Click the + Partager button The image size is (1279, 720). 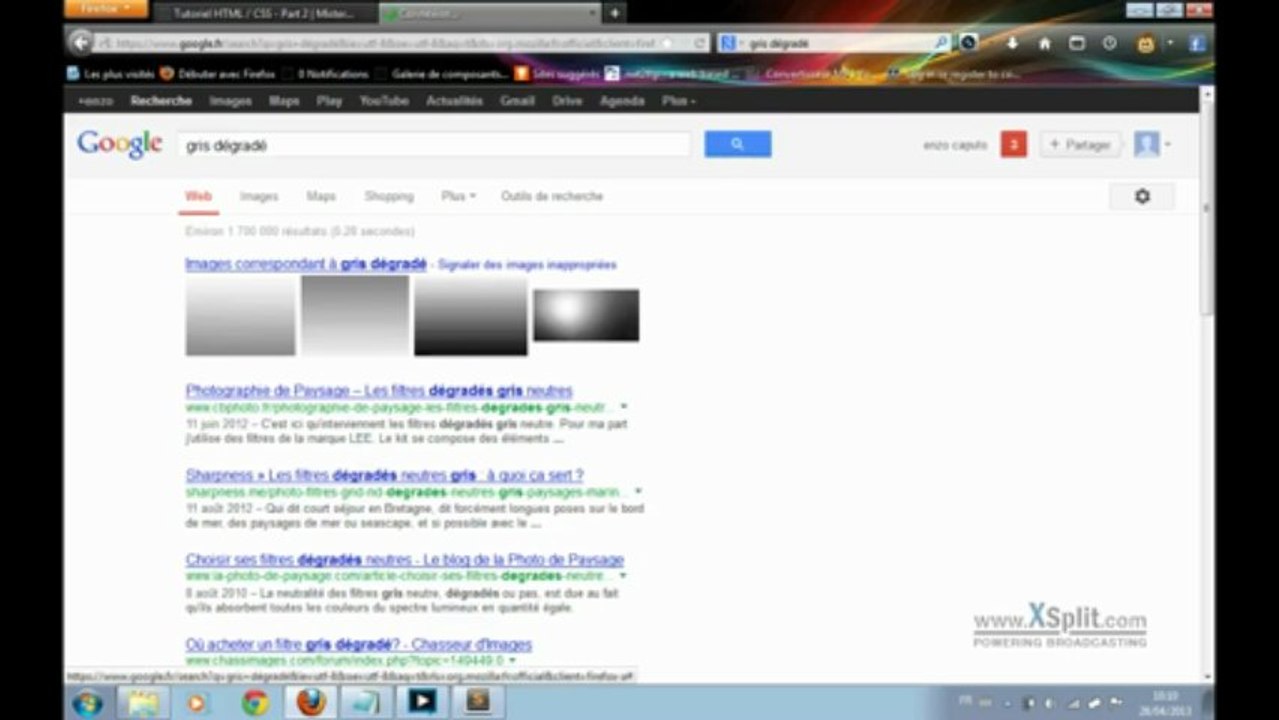(x=1080, y=145)
